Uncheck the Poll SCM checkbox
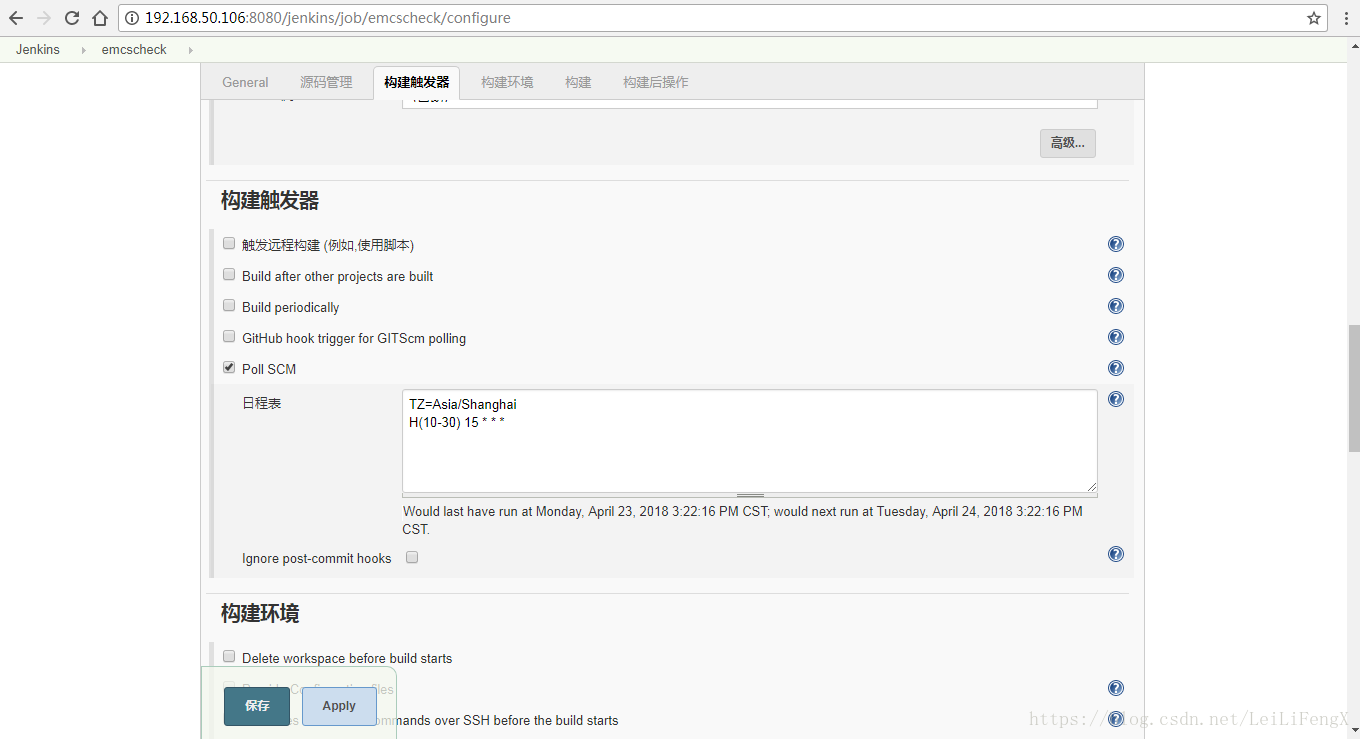 229,368
